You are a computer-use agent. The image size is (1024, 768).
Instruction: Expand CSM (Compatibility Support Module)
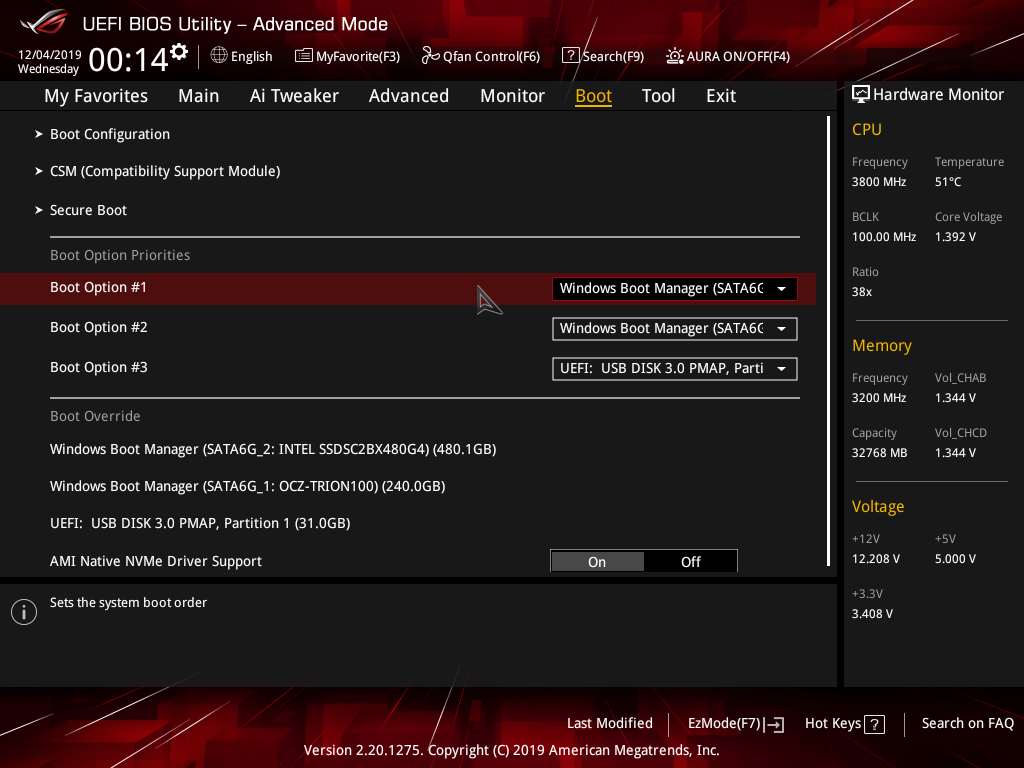coord(165,171)
